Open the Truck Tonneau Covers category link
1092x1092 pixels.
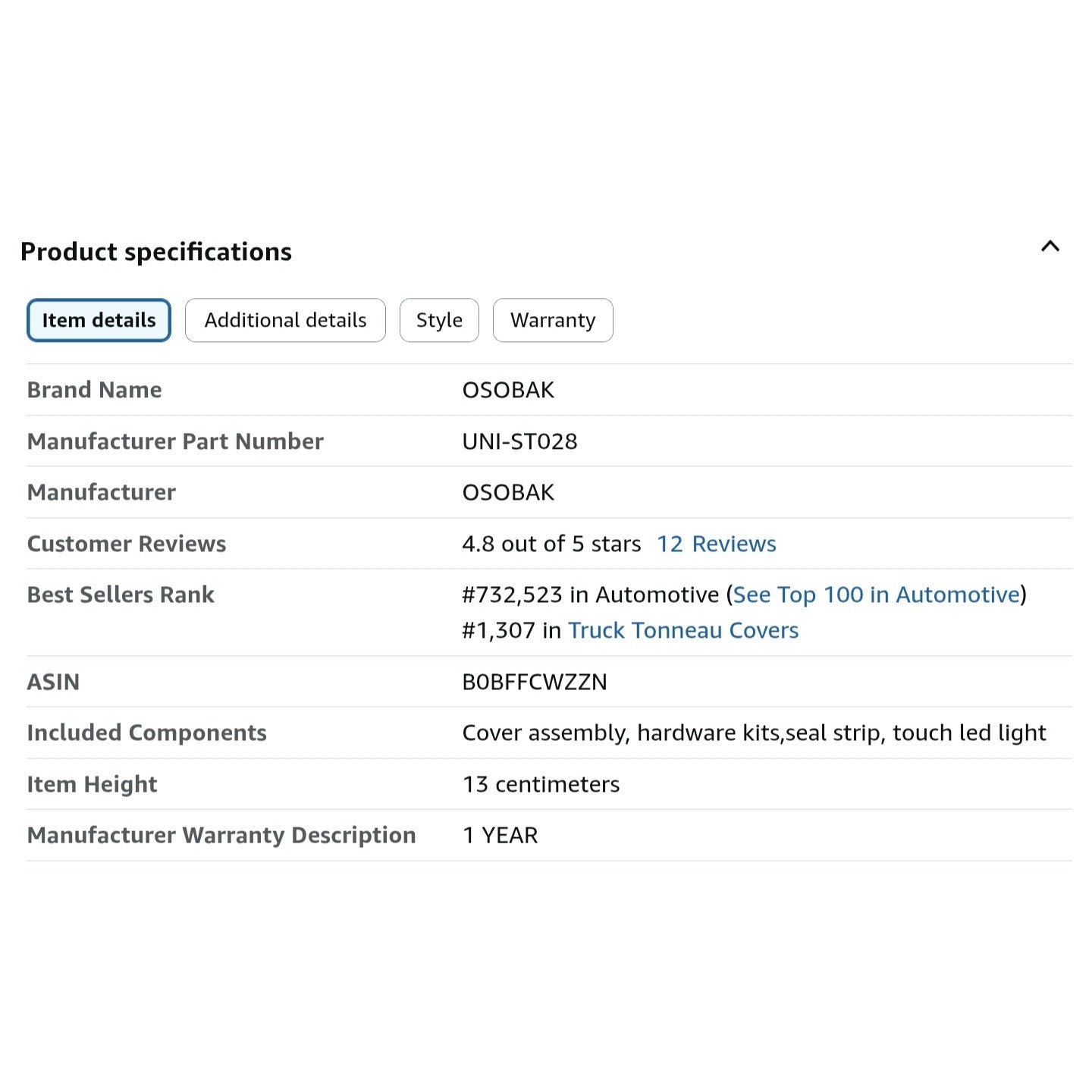pos(682,630)
